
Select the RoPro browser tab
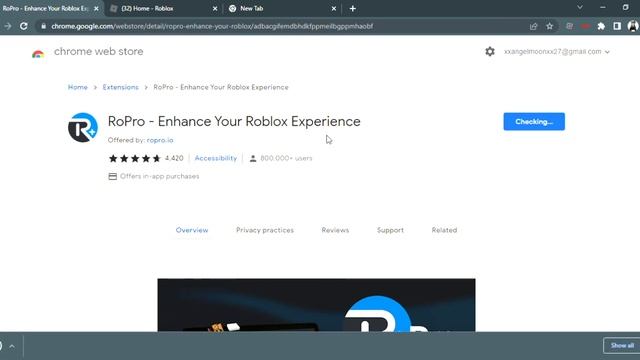(45, 8)
